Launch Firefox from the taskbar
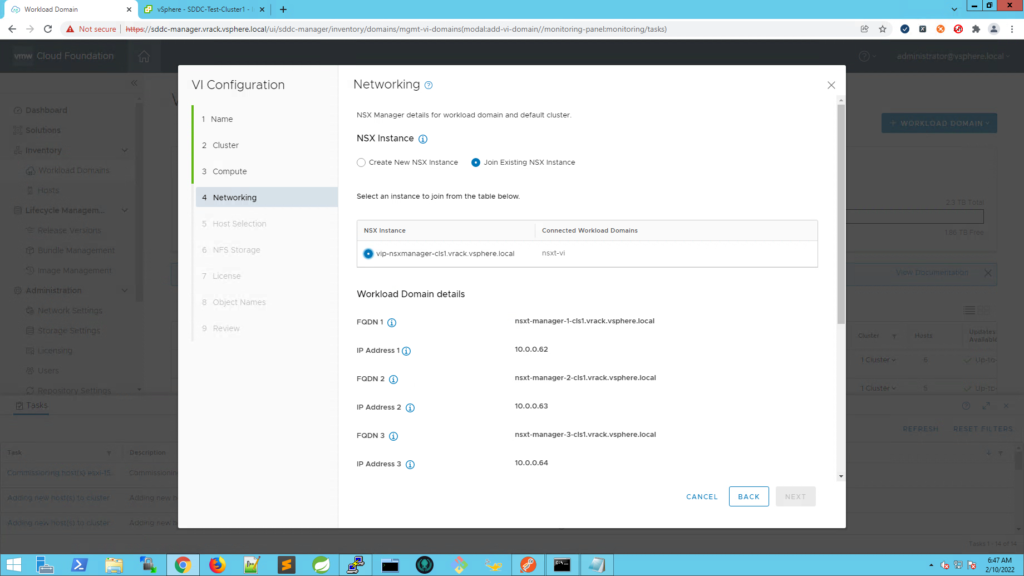 (217, 565)
